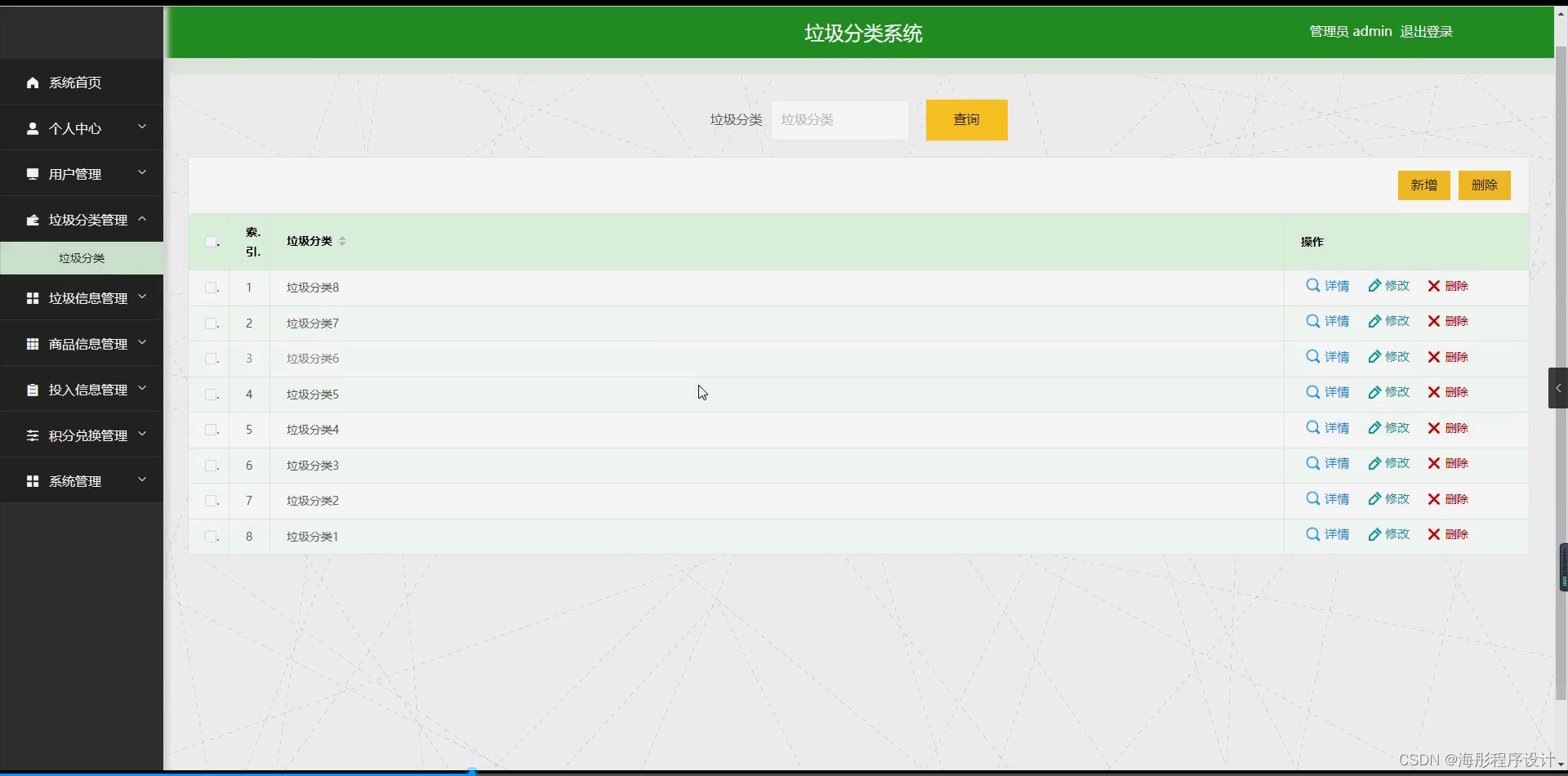Click the cell text 垃圾分类6
1568x776 pixels.
[x=313, y=359]
